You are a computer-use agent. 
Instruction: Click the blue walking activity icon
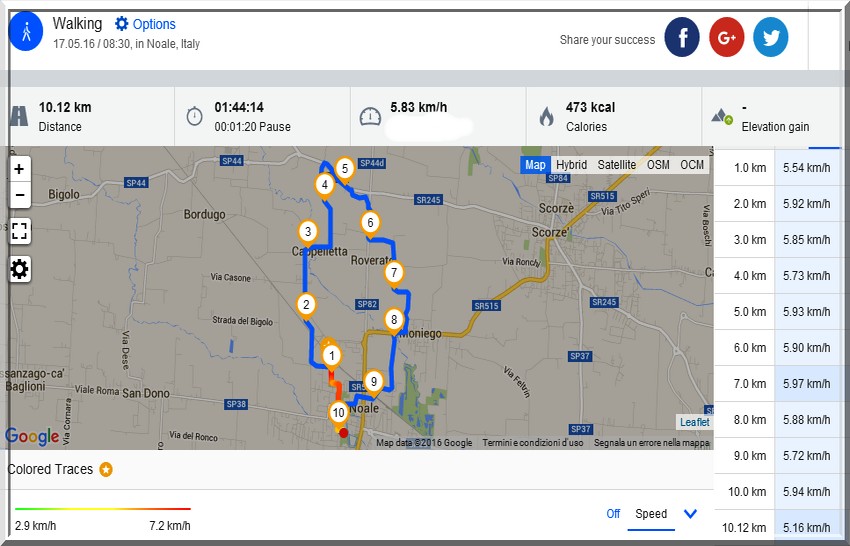(26, 32)
